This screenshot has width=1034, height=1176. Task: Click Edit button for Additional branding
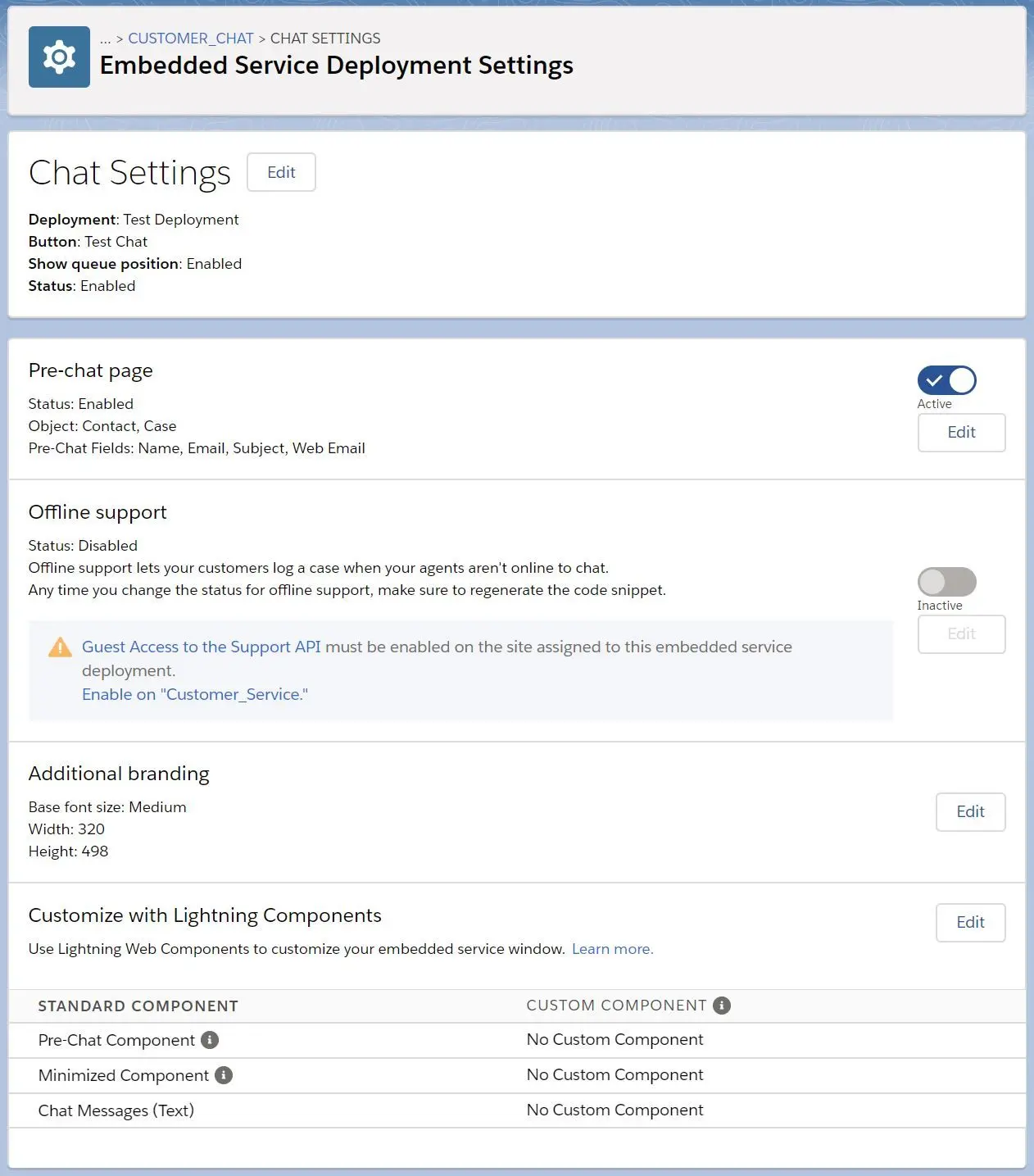tap(970, 812)
